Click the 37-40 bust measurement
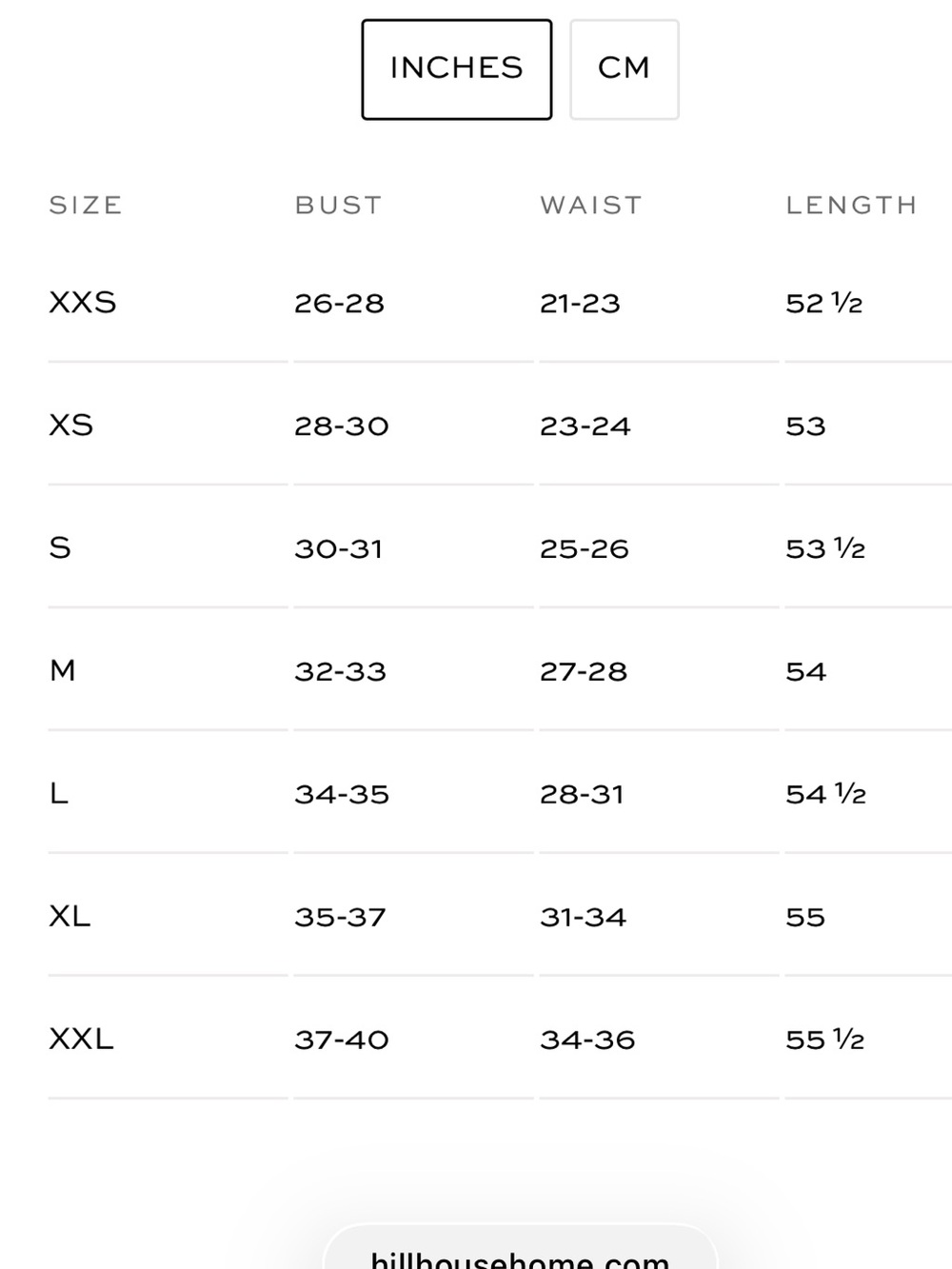This screenshot has height=1269, width=952. tap(342, 1041)
